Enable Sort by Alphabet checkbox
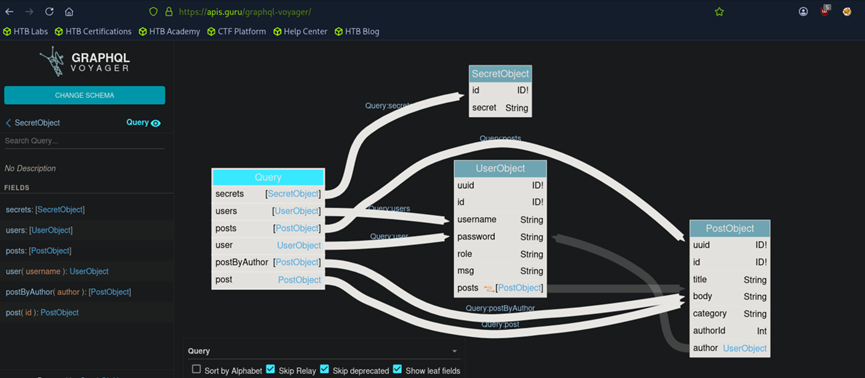 point(196,369)
